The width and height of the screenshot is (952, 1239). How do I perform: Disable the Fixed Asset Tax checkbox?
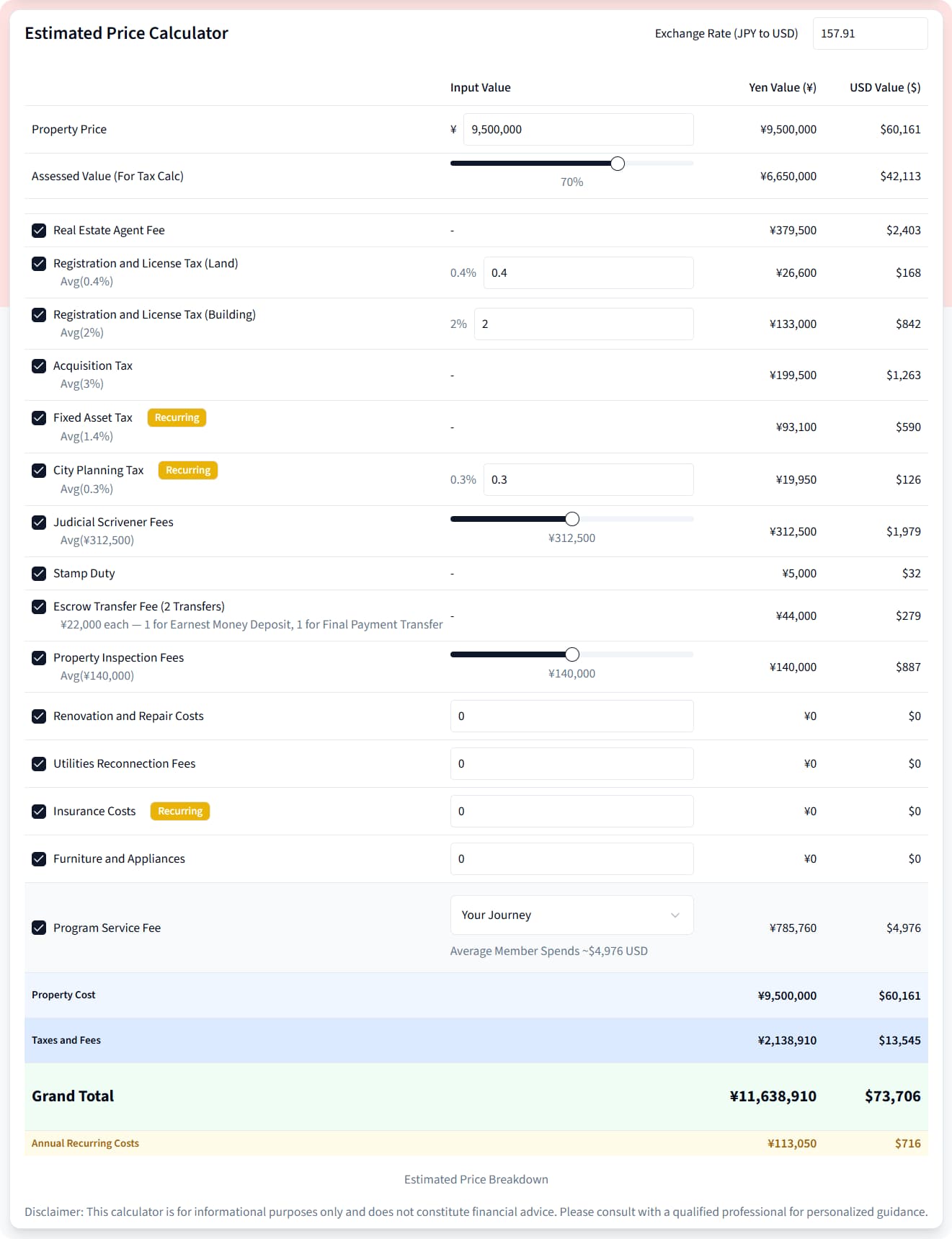point(39,418)
